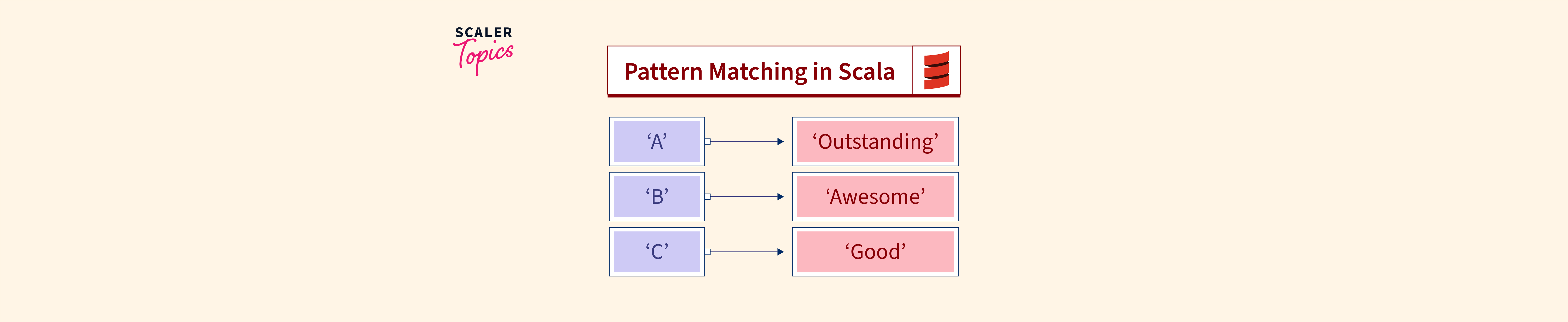Click the pink 'Awesome' box
Image resolution: width=1568 pixels, height=322 pixels.
coord(875,197)
